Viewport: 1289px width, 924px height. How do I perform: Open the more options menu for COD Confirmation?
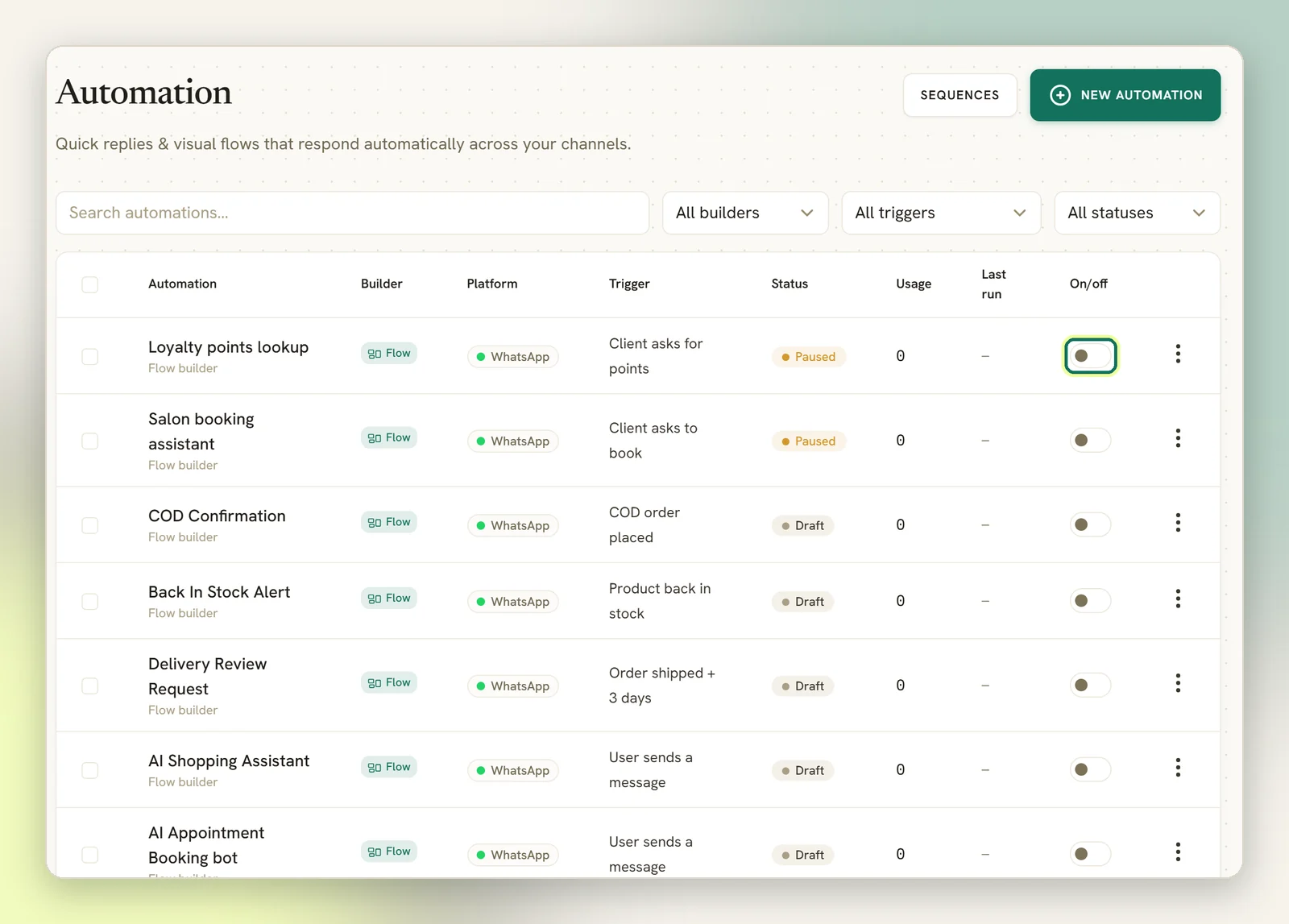tap(1178, 523)
